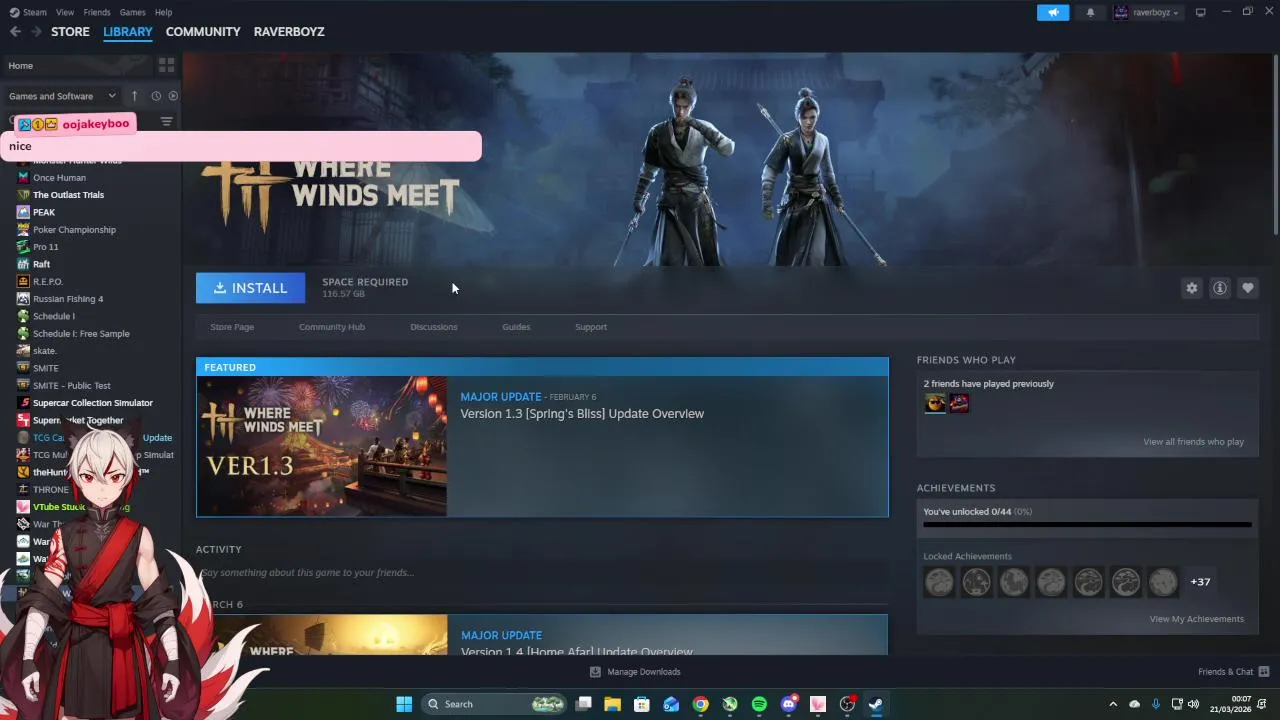
Task: Add game to favorites heart
Action: point(1247,288)
